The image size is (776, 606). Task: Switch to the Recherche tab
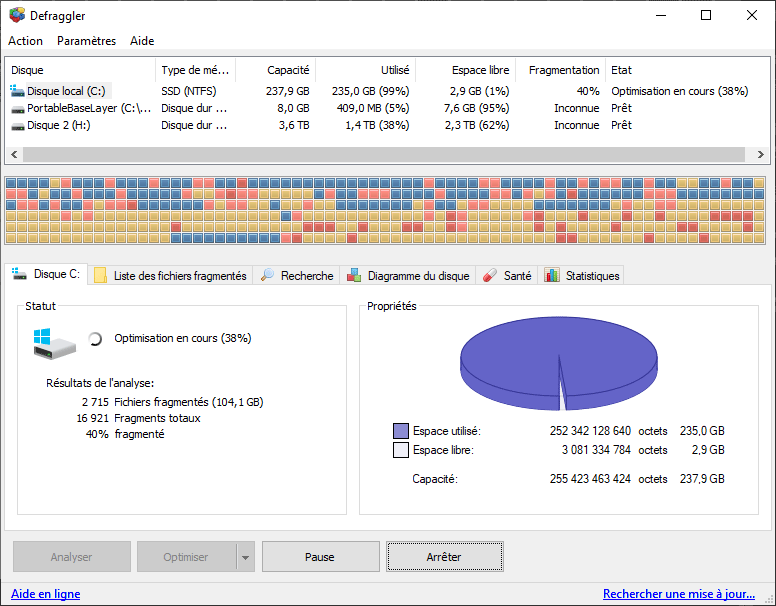(x=297, y=275)
